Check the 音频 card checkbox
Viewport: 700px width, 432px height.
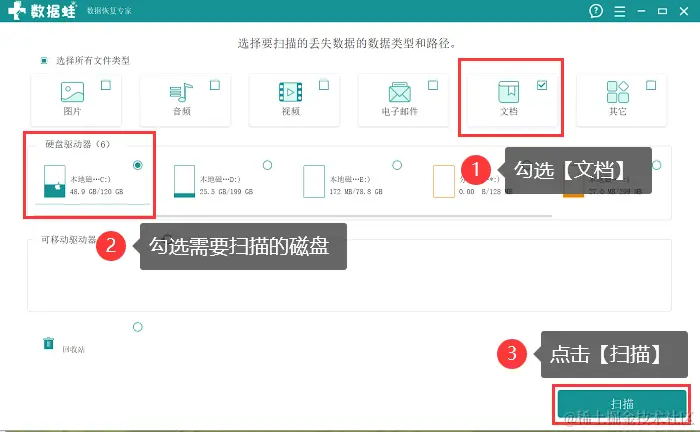tap(215, 85)
